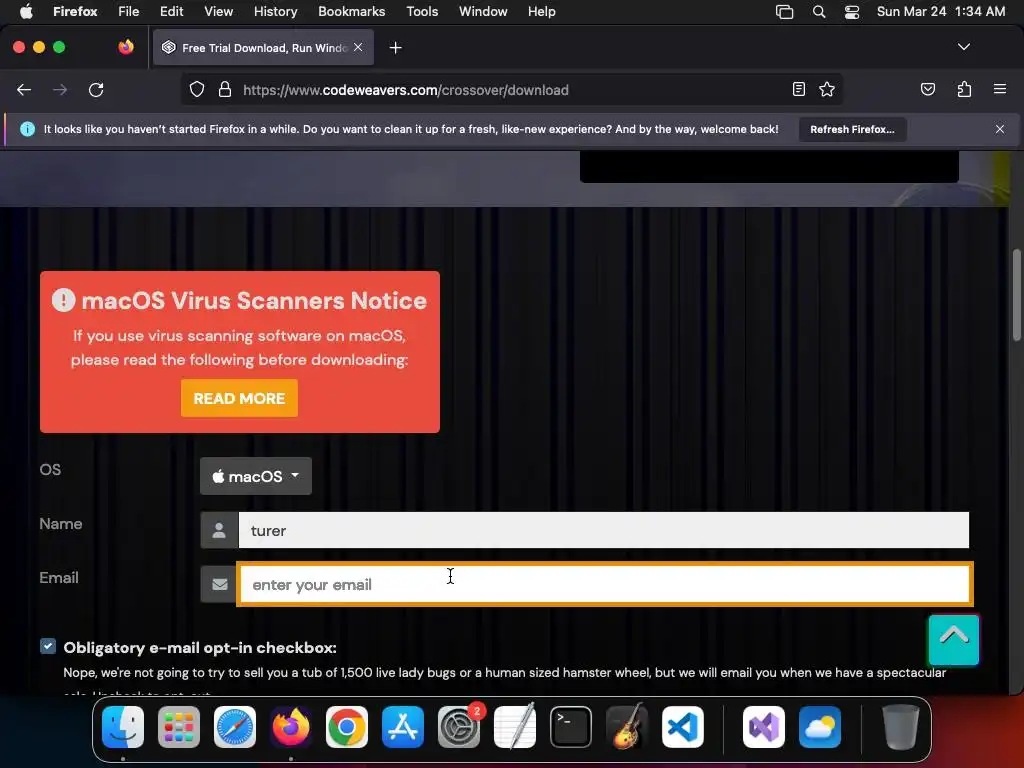The height and width of the screenshot is (768, 1024).
Task: Open Control Center in menu bar
Action: (852, 12)
